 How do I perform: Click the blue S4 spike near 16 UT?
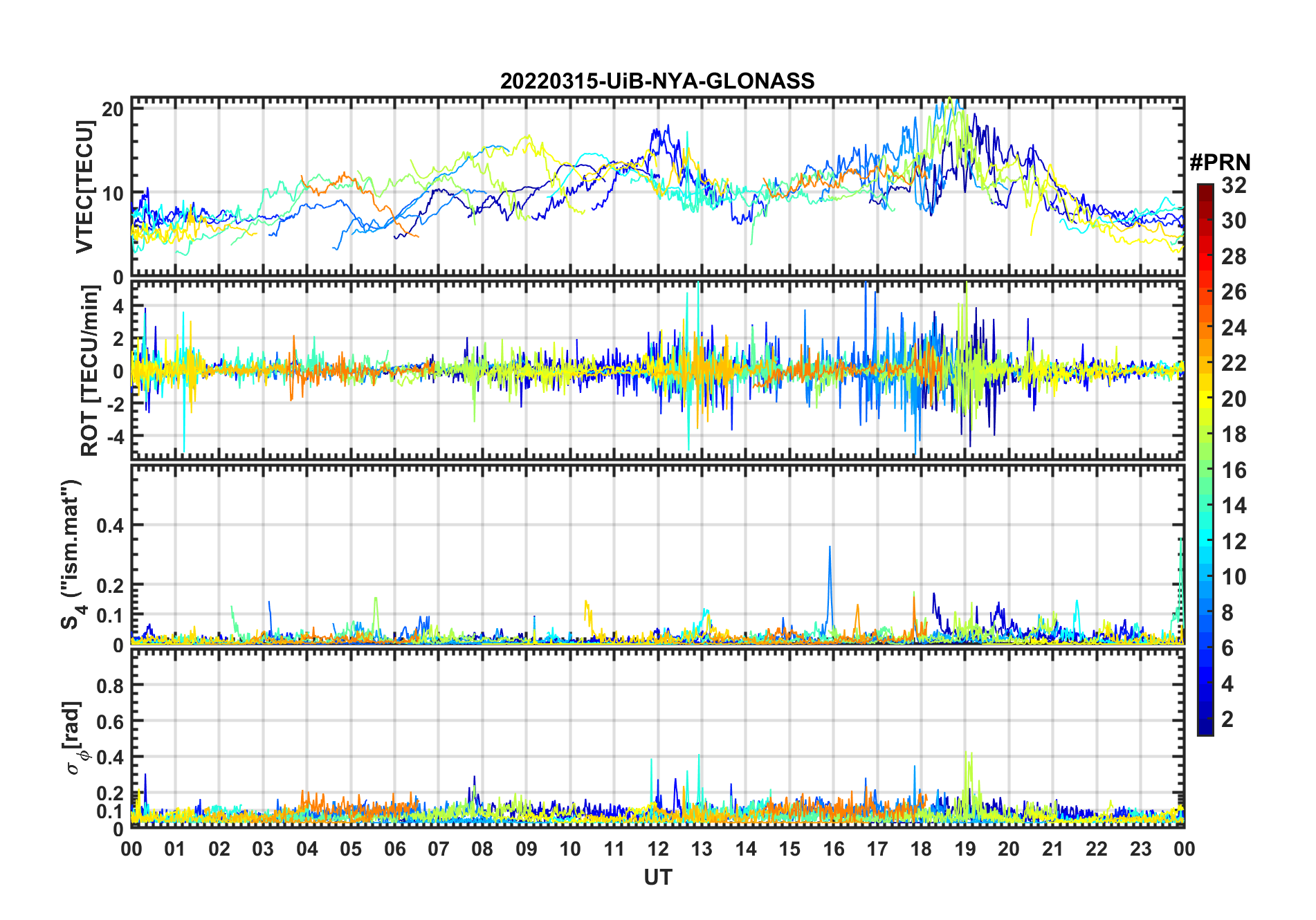pos(830,581)
